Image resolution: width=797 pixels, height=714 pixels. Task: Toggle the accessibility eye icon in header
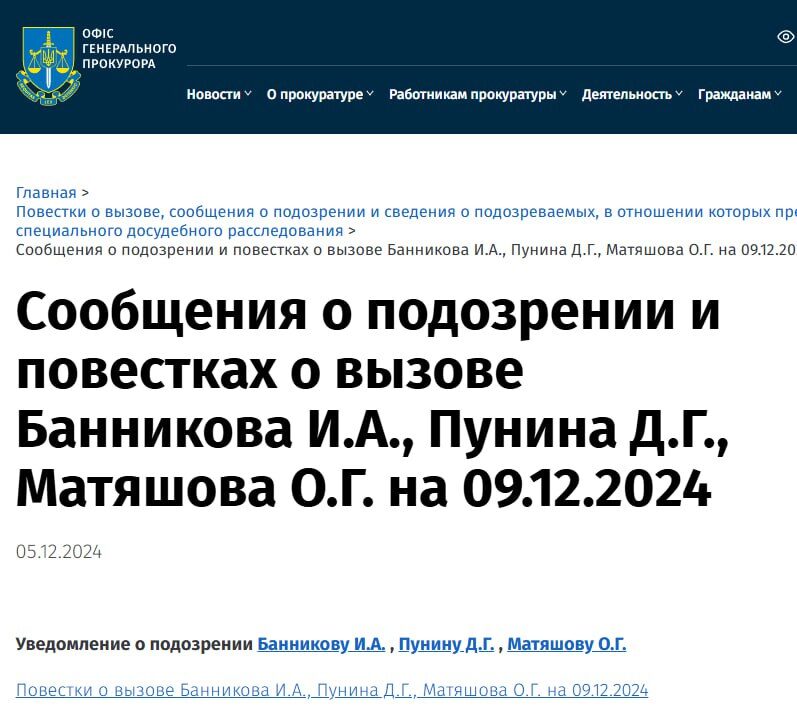(x=785, y=37)
